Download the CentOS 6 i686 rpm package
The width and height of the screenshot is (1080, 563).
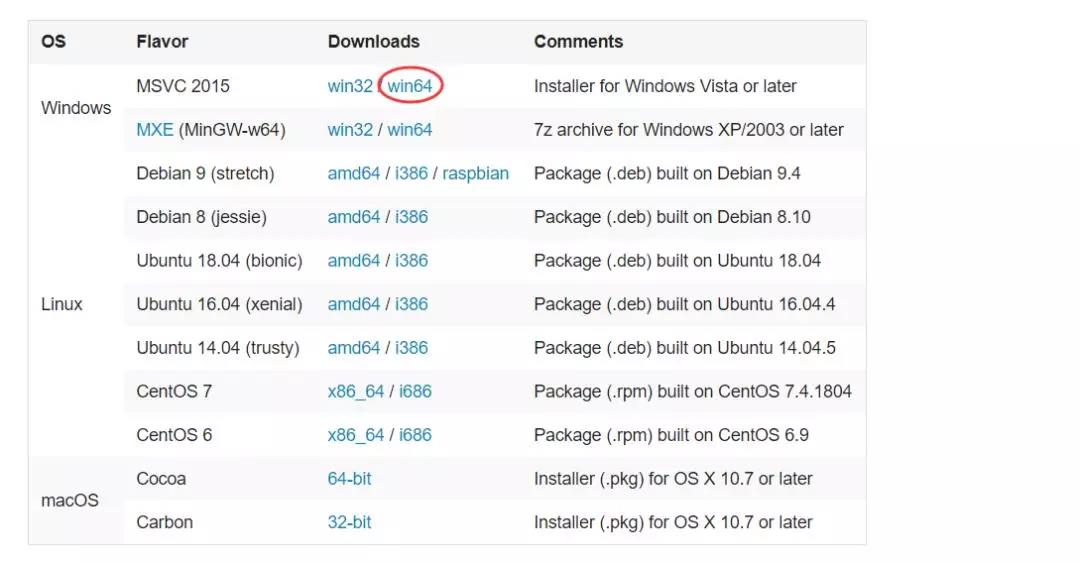(x=415, y=435)
